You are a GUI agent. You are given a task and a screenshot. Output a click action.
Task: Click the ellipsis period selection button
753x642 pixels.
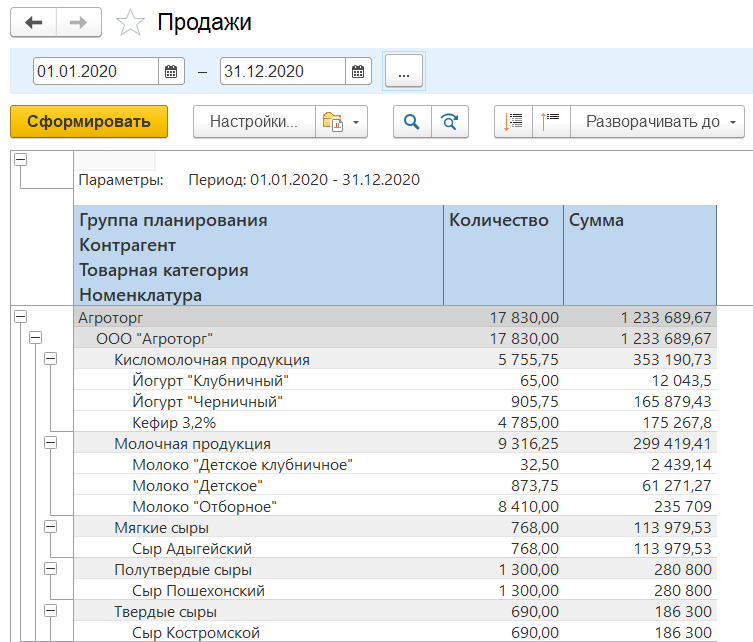(404, 71)
